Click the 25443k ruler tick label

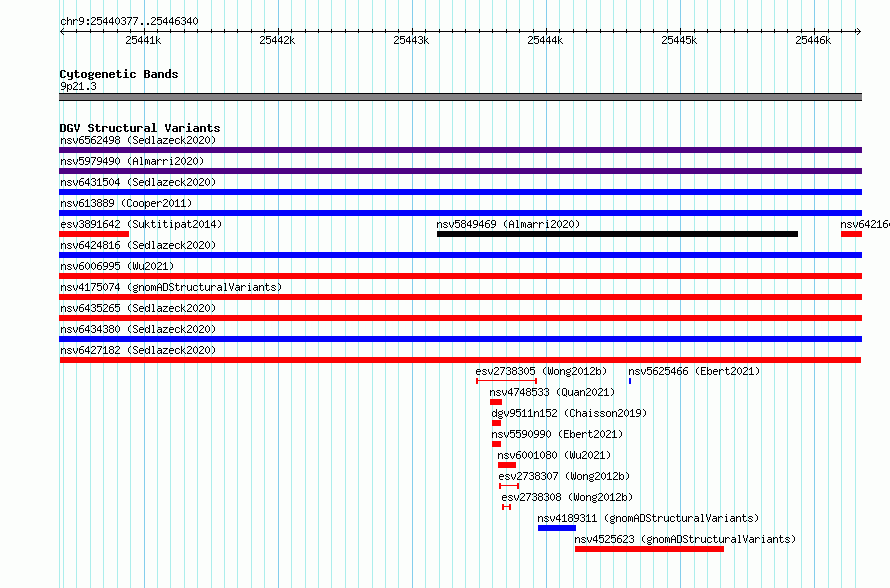click(x=411, y=40)
